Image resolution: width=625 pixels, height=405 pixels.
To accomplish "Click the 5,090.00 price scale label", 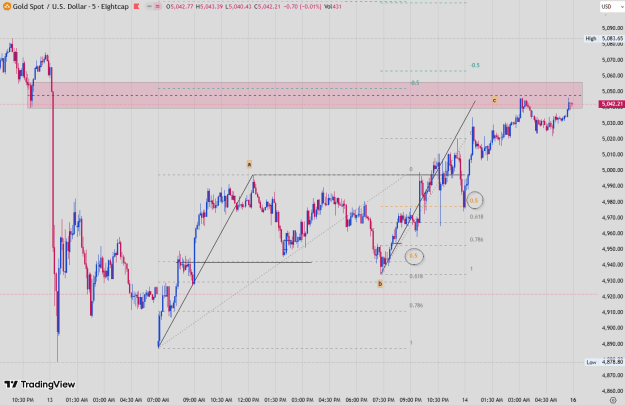I will [x=612, y=28].
